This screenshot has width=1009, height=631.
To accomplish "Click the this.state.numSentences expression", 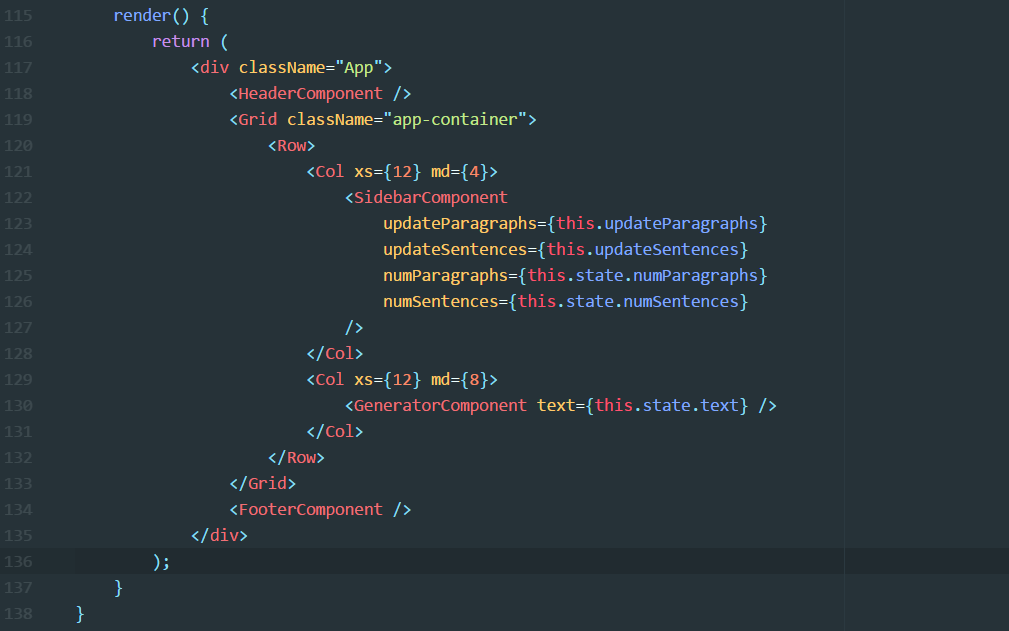I will [628, 301].
